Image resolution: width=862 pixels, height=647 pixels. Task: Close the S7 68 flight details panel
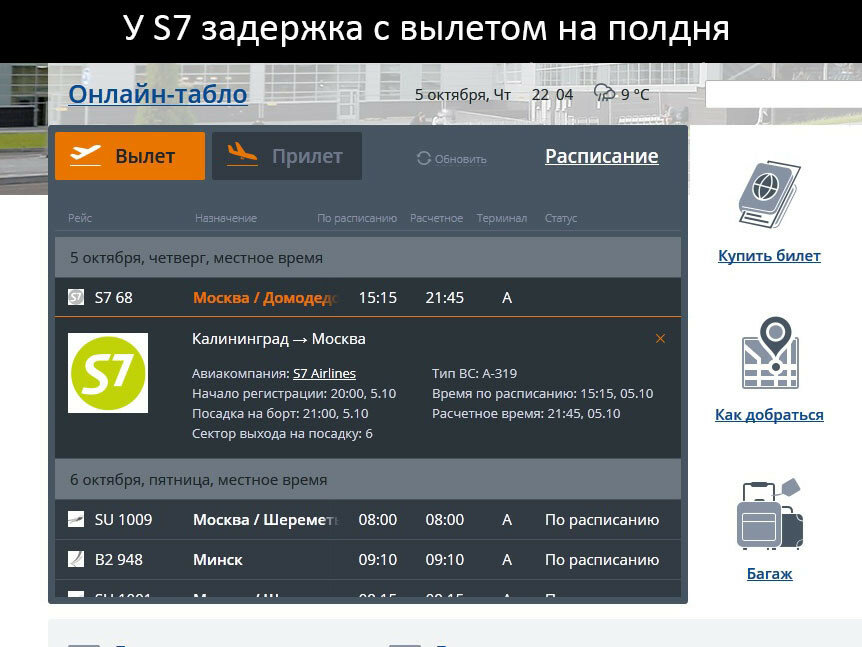click(x=660, y=339)
